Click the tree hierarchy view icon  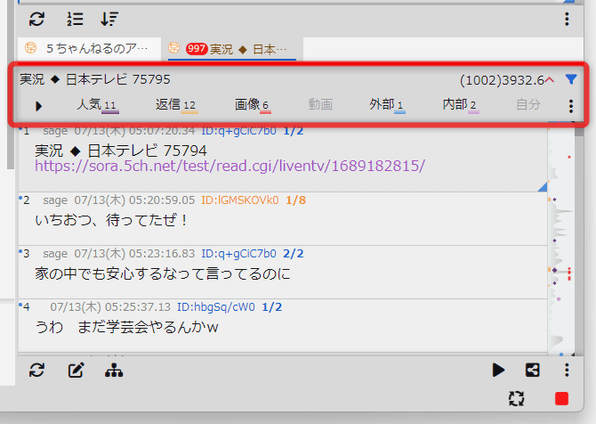[114, 370]
